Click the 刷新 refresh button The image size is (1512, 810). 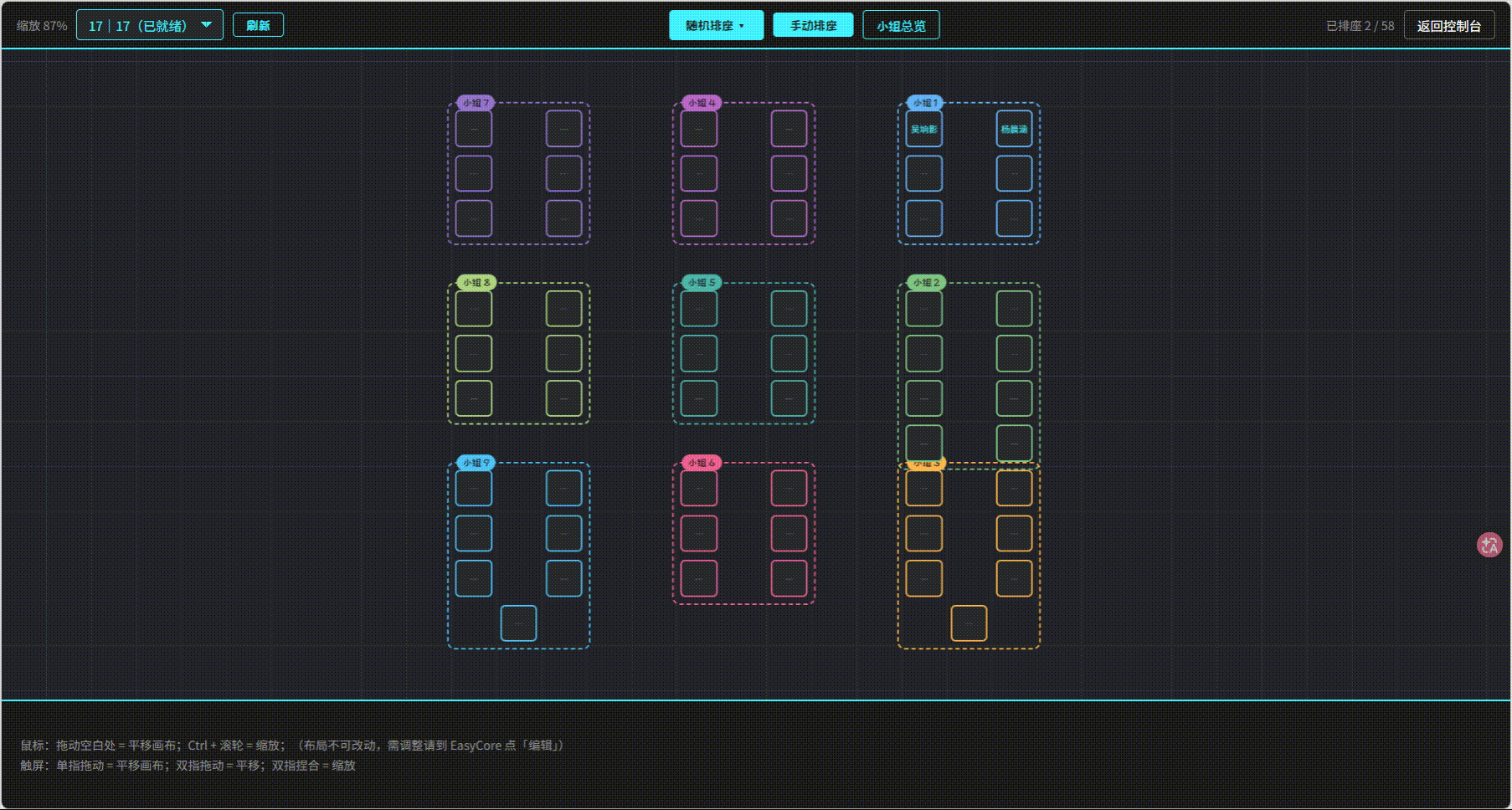[258, 25]
